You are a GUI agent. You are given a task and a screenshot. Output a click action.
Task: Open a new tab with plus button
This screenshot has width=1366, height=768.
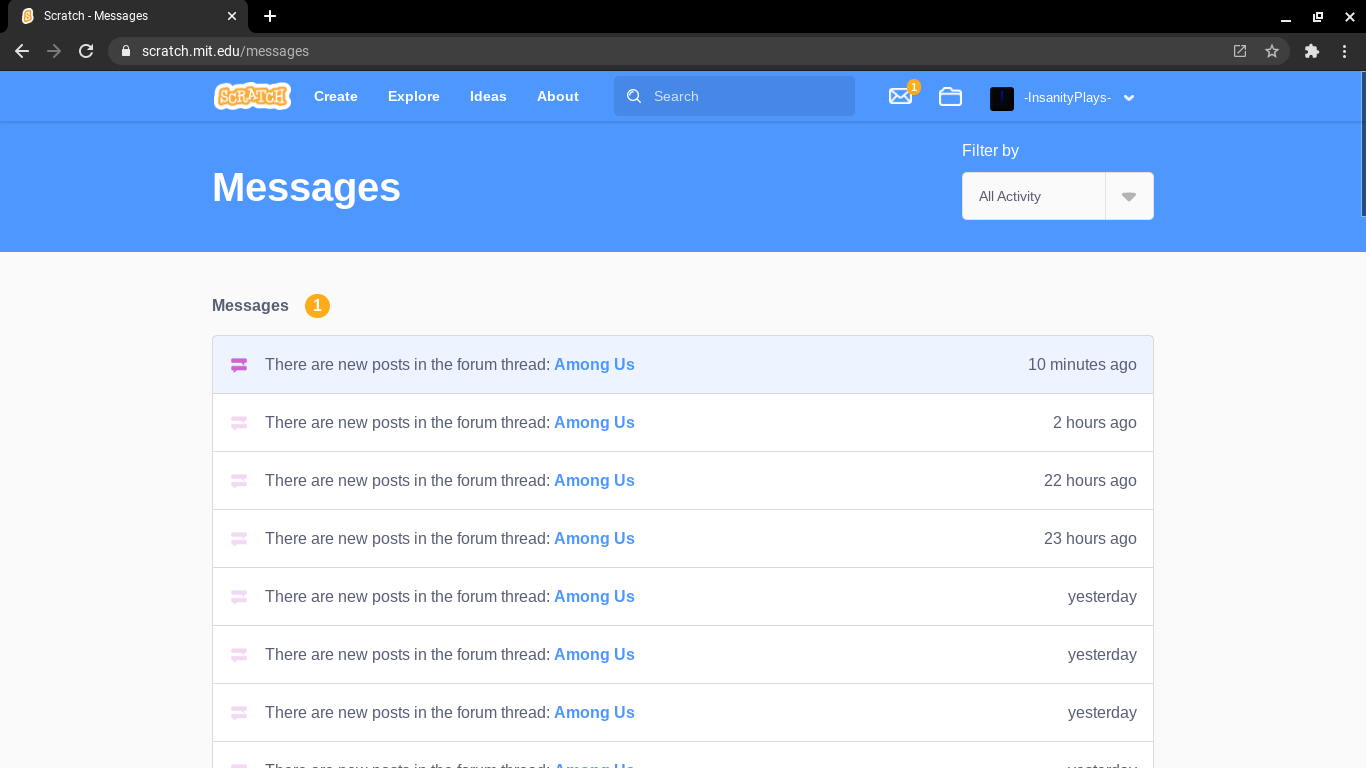point(270,16)
